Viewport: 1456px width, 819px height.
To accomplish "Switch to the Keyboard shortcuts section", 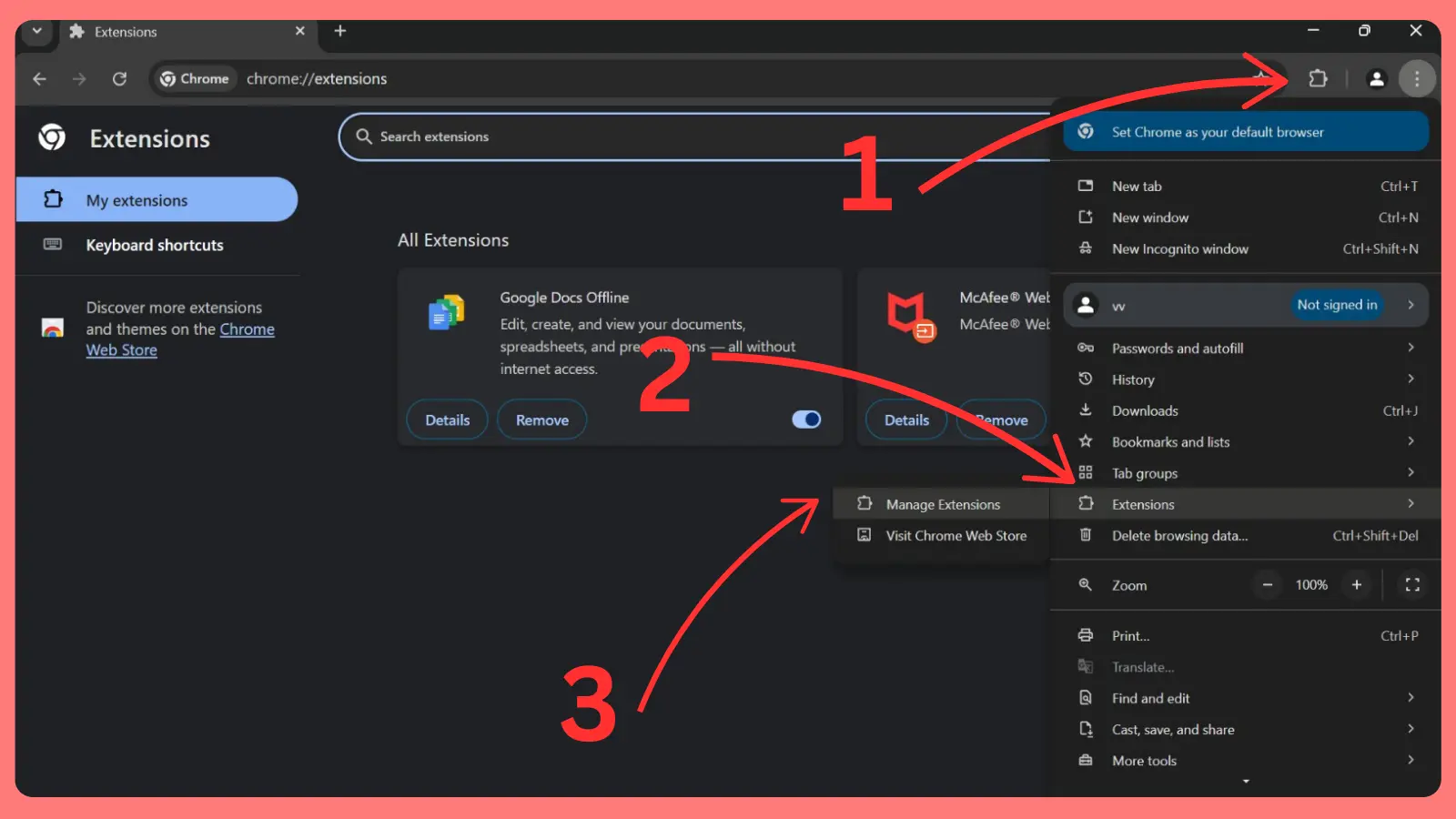I will pyautogui.click(x=154, y=245).
